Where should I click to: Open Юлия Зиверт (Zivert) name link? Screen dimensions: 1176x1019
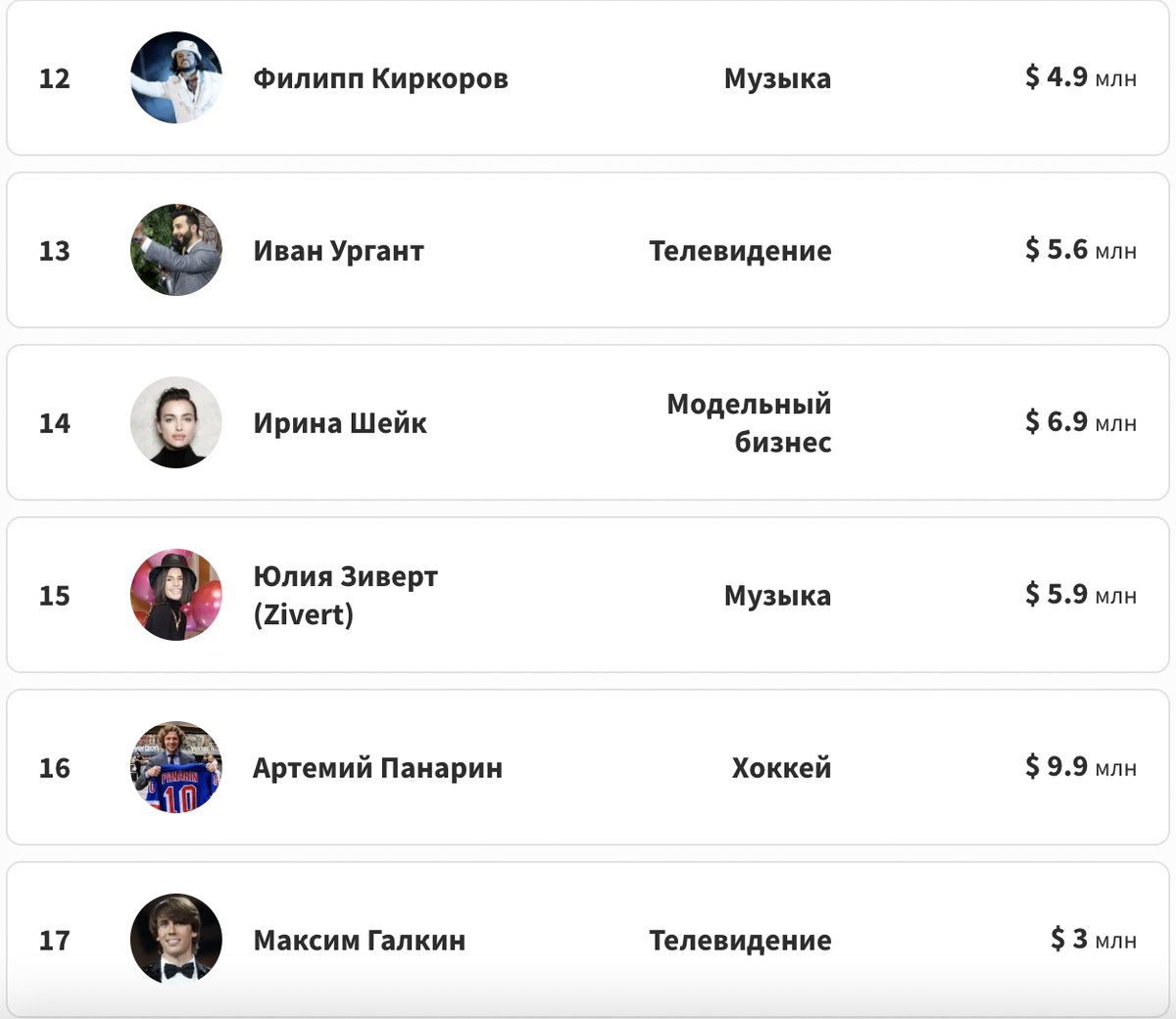pos(345,595)
